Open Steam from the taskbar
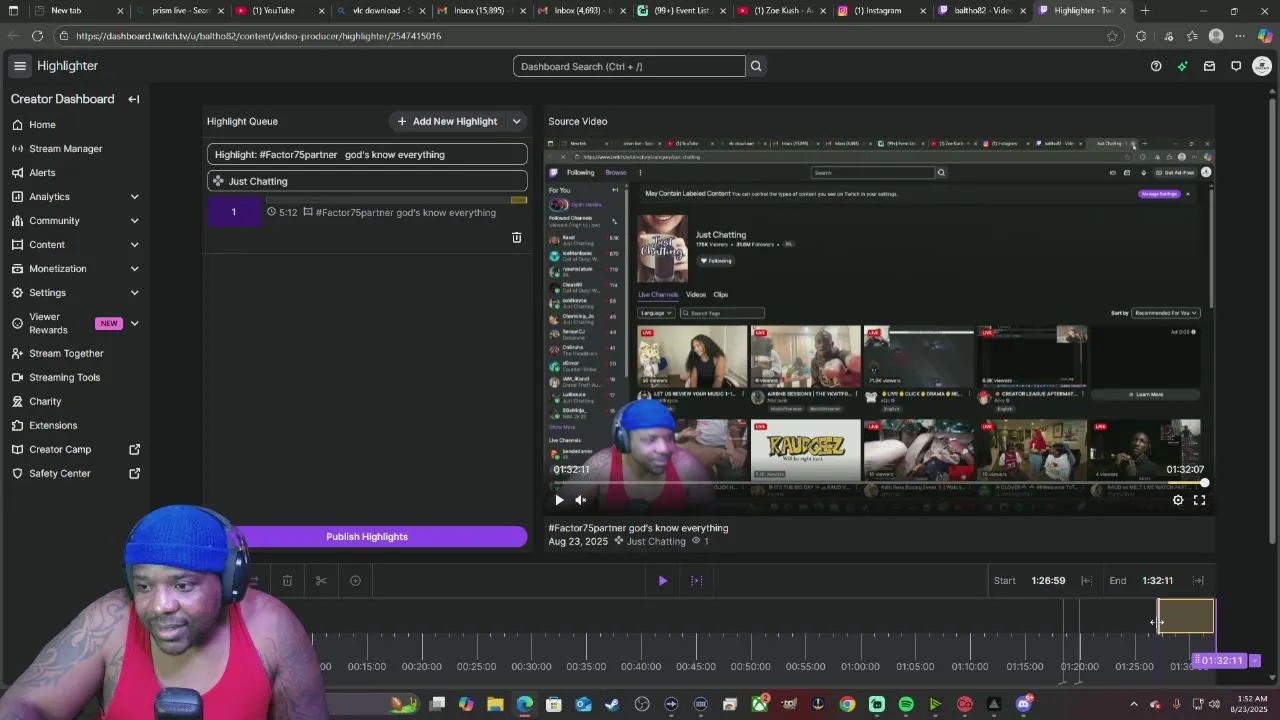This screenshot has width=1280, height=720. [x=612, y=704]
